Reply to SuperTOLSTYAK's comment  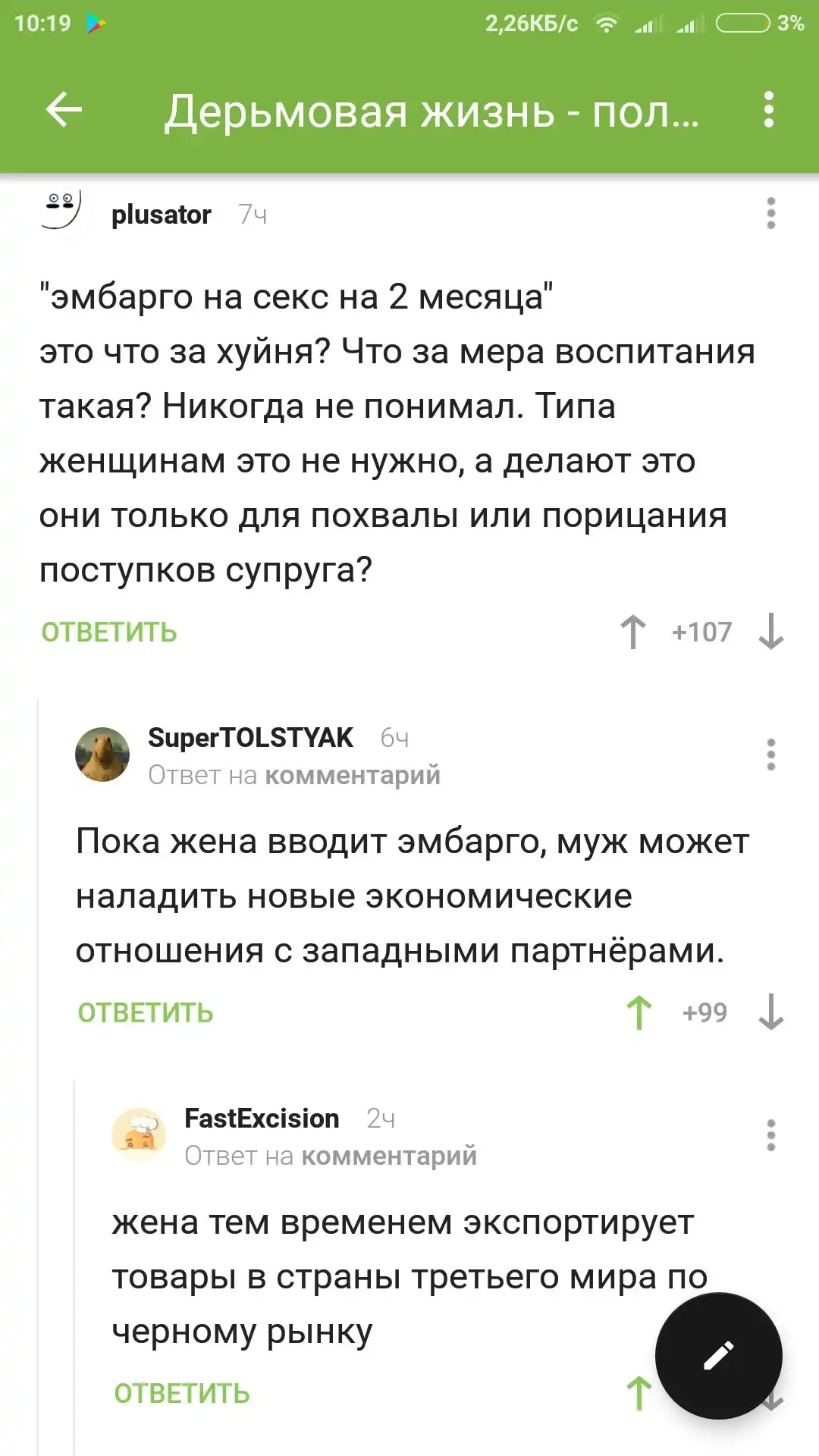[146, 1013]
